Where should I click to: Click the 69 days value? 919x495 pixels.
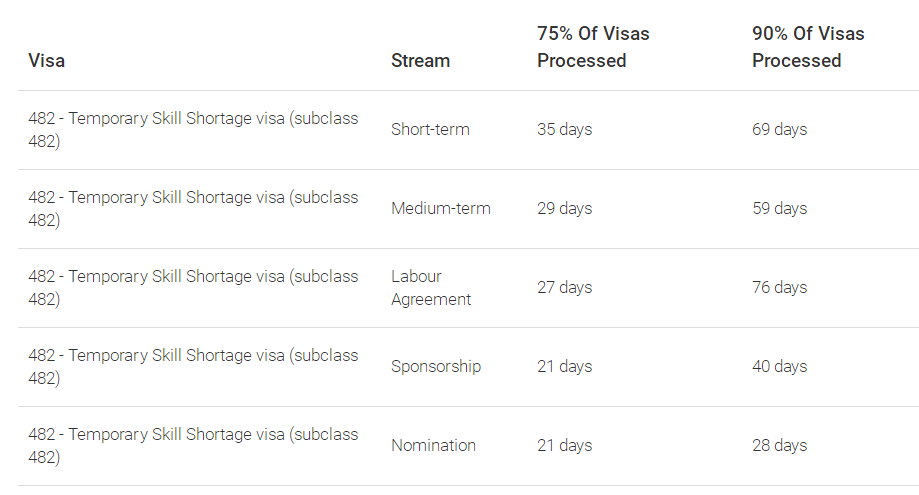[x=780, y=129]
